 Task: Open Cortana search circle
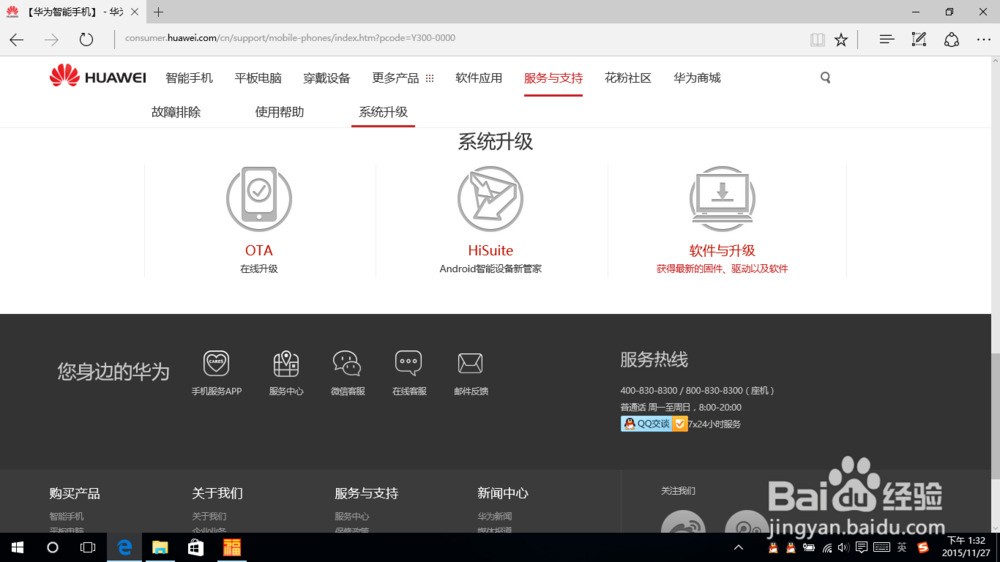pyautogui.click(x=52, y=547)
